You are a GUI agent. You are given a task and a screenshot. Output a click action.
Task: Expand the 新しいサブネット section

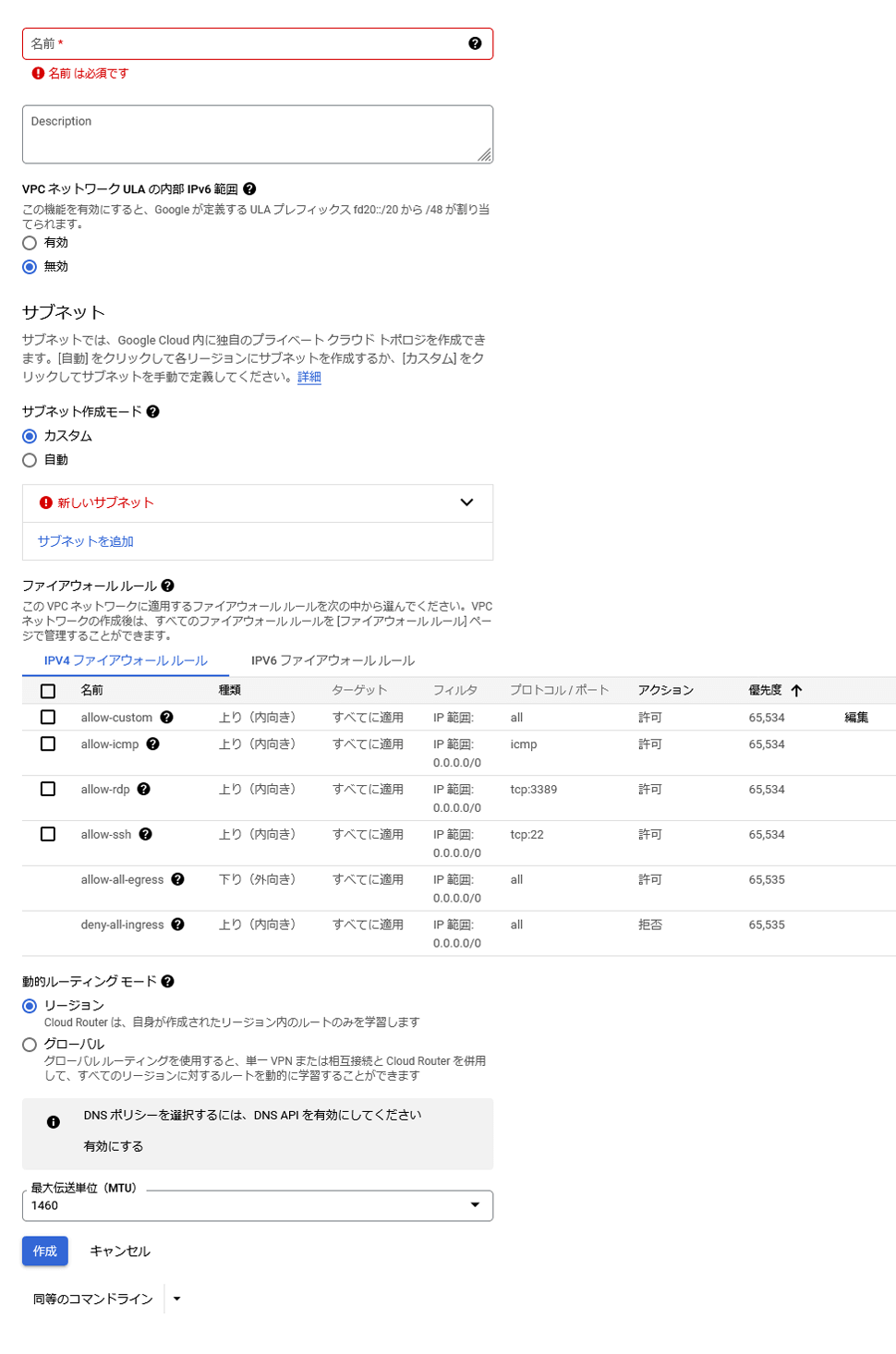tap(466, 503)
